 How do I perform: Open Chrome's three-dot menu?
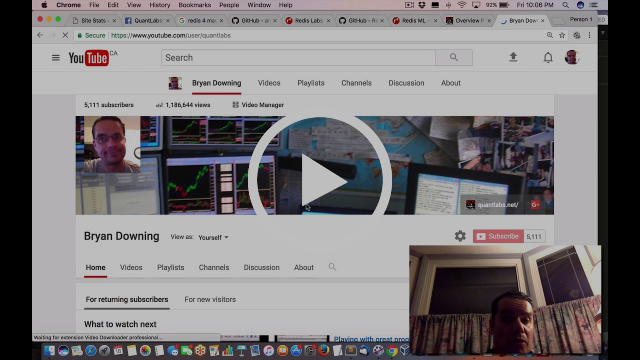point(589,36)
